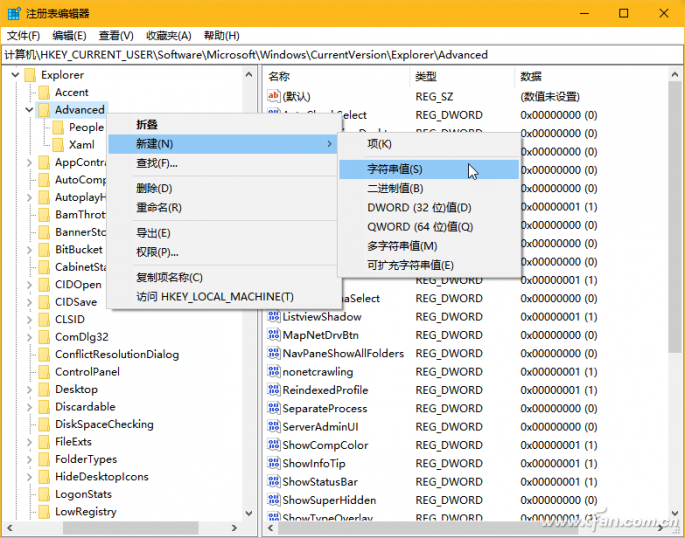Click the ServerAdminUI value icon

coord(274,427)
